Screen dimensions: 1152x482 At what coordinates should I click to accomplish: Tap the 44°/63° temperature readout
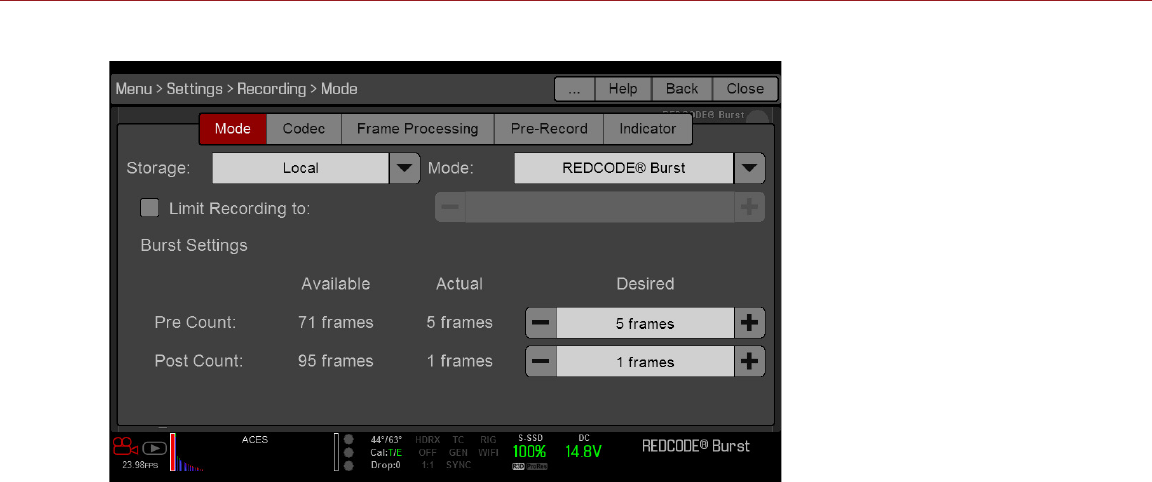tap(386, 439)
